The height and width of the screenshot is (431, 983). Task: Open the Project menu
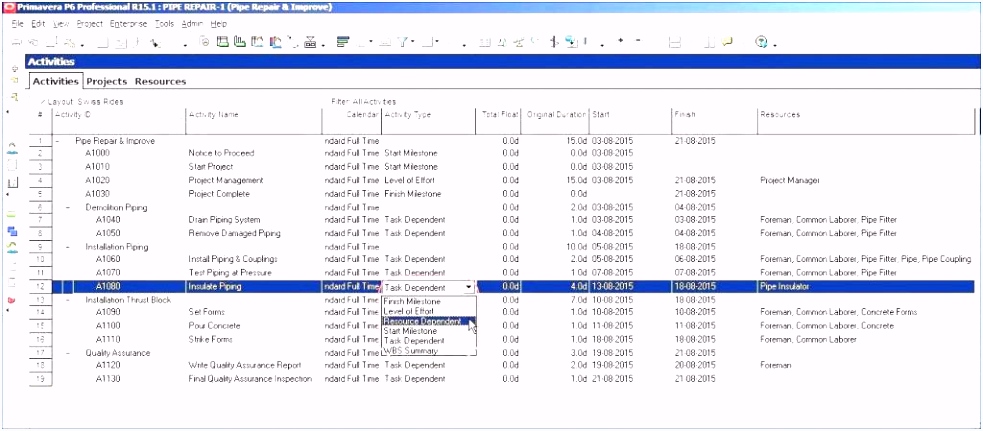(90, 23)
